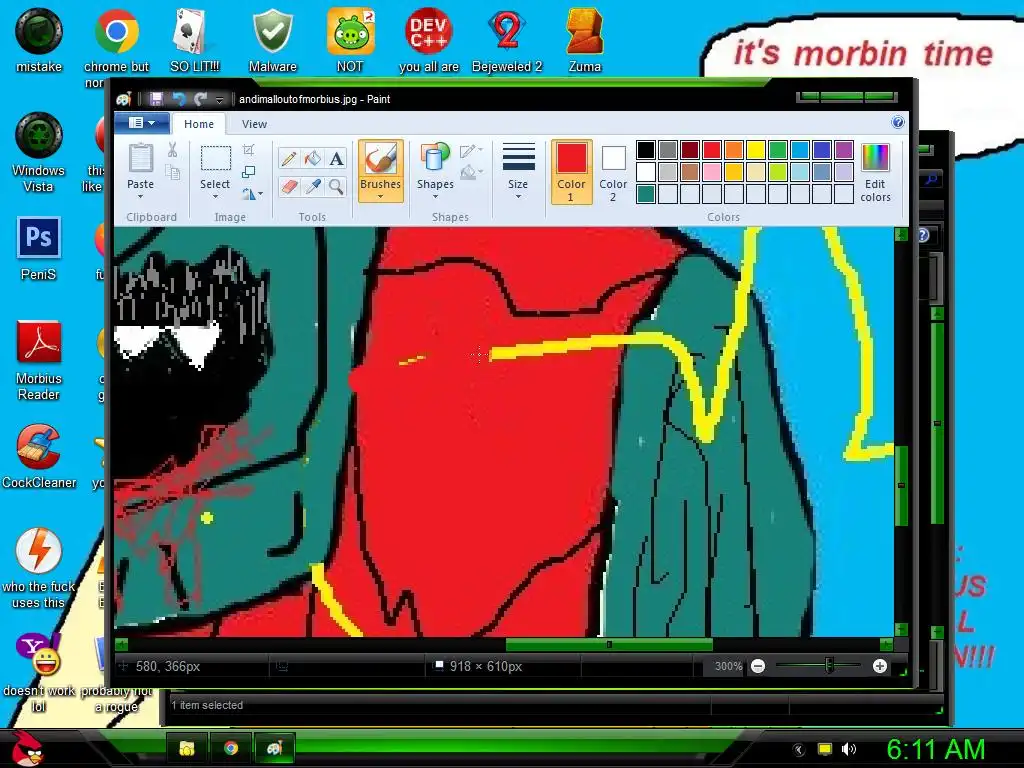Open the Bejeweled 2 desktop shortcut

507,39
